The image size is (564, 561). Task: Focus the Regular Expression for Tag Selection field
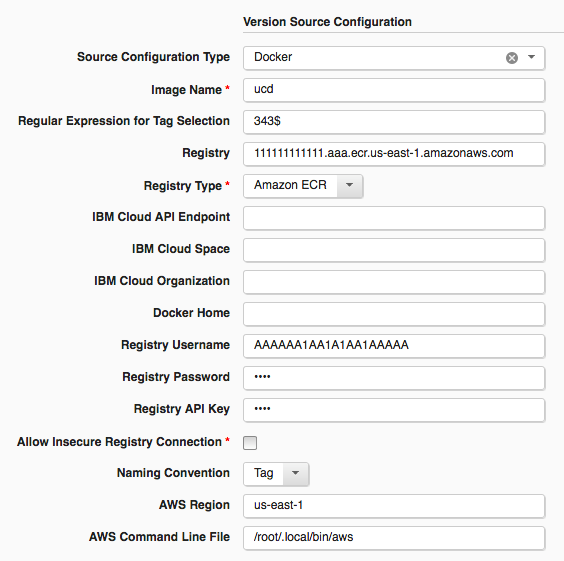click(x=394, y=122)
